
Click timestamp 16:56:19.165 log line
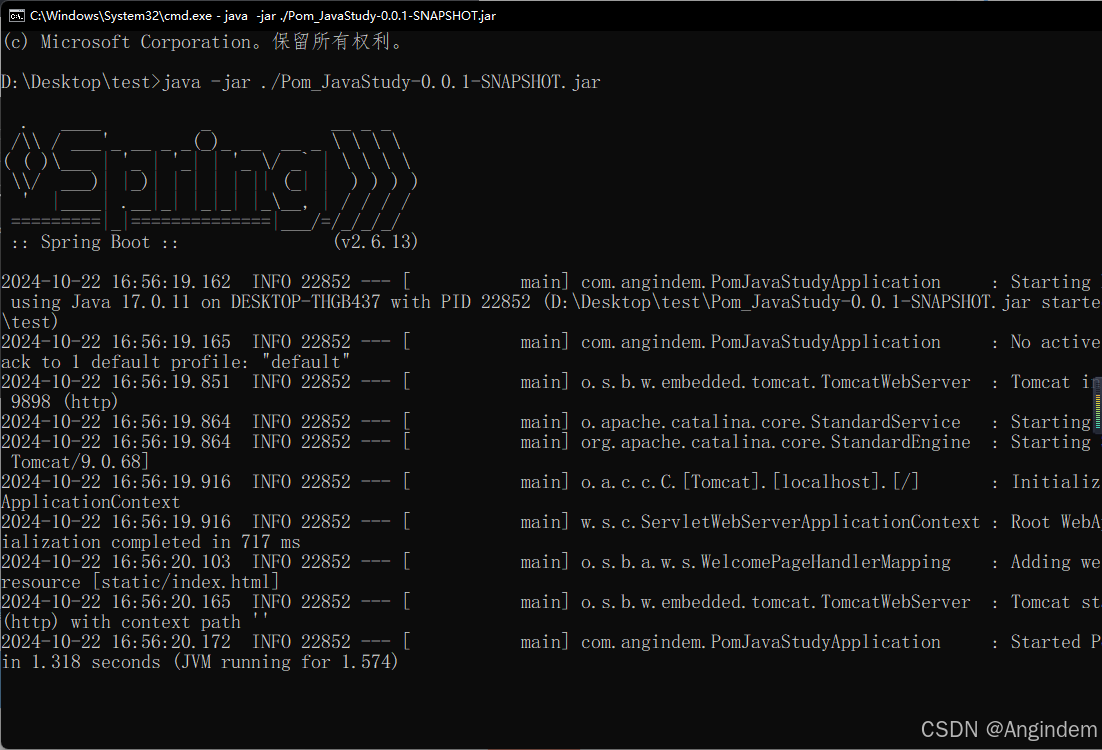click(551, 342)
